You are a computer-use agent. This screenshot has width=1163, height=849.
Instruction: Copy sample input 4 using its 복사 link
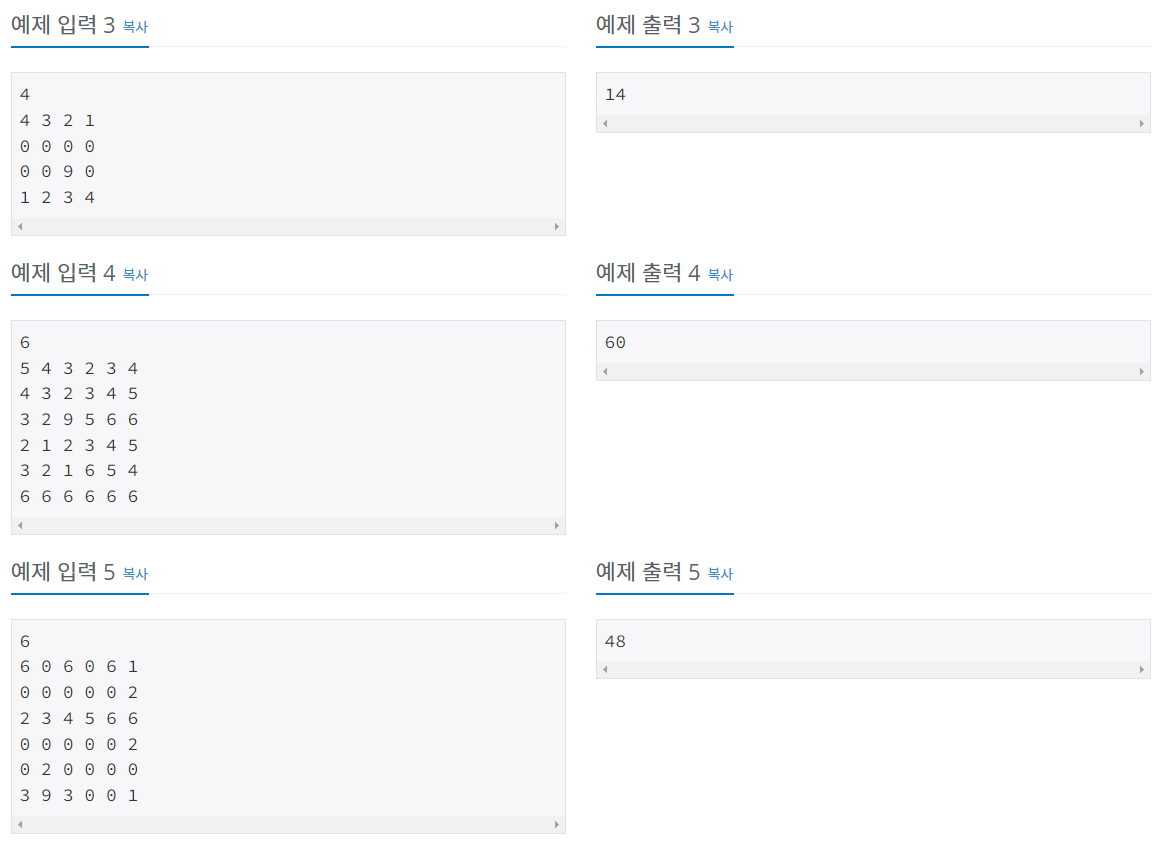pyautogui.click(x=134, y=275)
